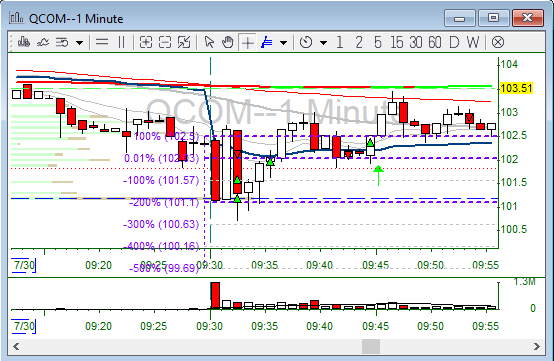The height and width of the screenshot is (361, 554).
Task: Click the horizontal scrollbar left arrow
Action: (16, 347)
